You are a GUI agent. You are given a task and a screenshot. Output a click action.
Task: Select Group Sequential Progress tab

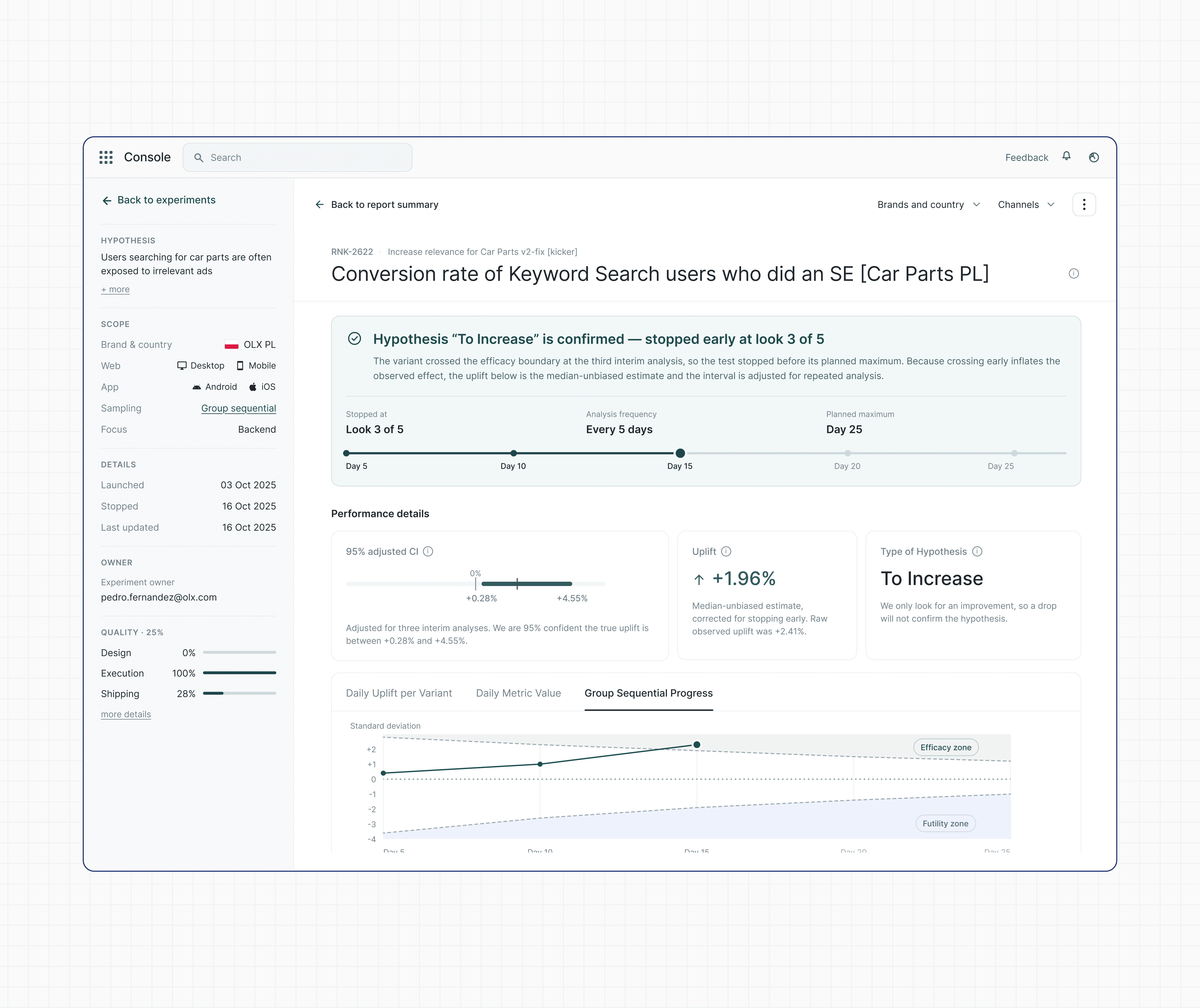[648, 693]
